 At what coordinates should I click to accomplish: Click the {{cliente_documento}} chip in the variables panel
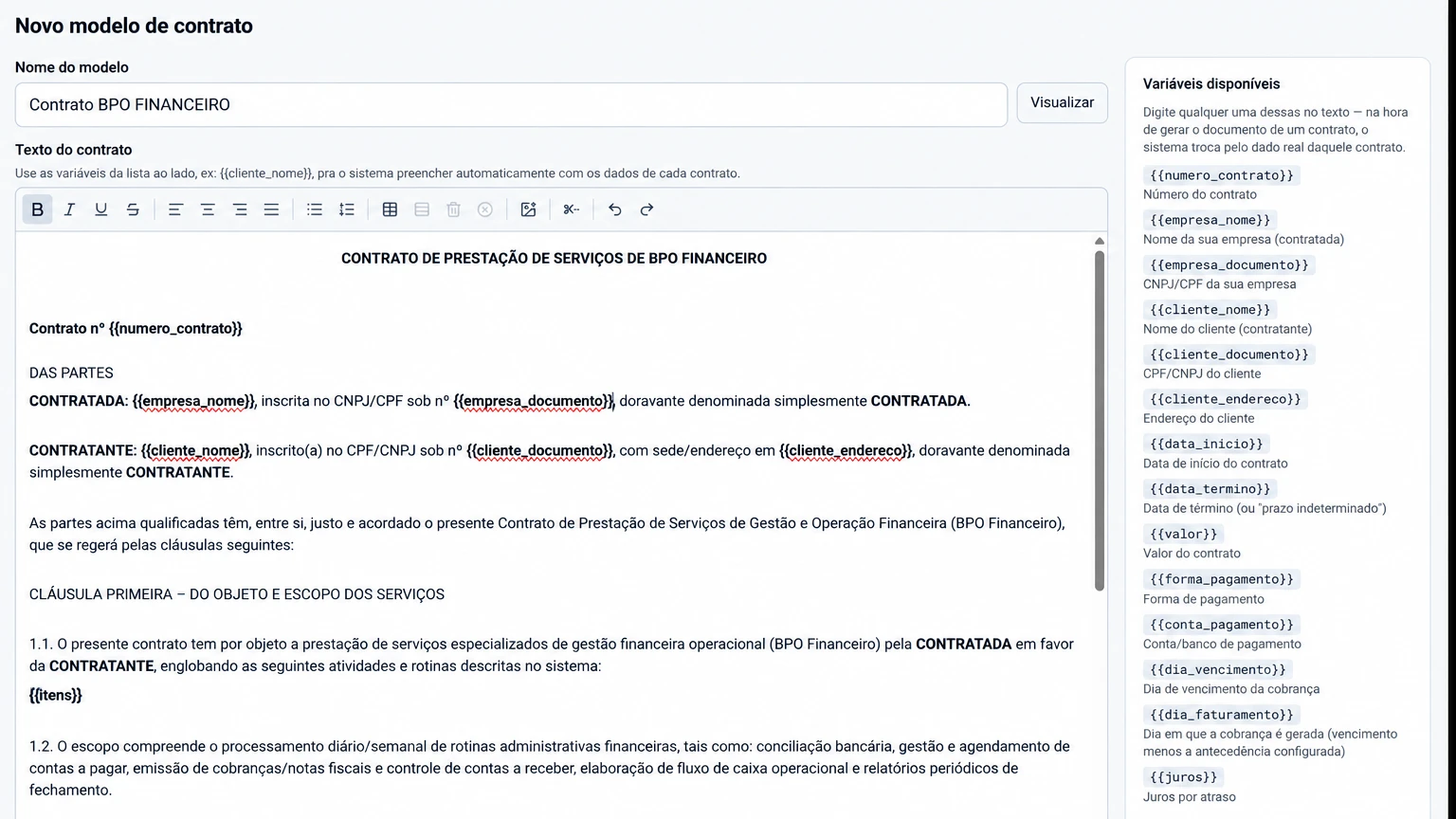pos(1228,355)
